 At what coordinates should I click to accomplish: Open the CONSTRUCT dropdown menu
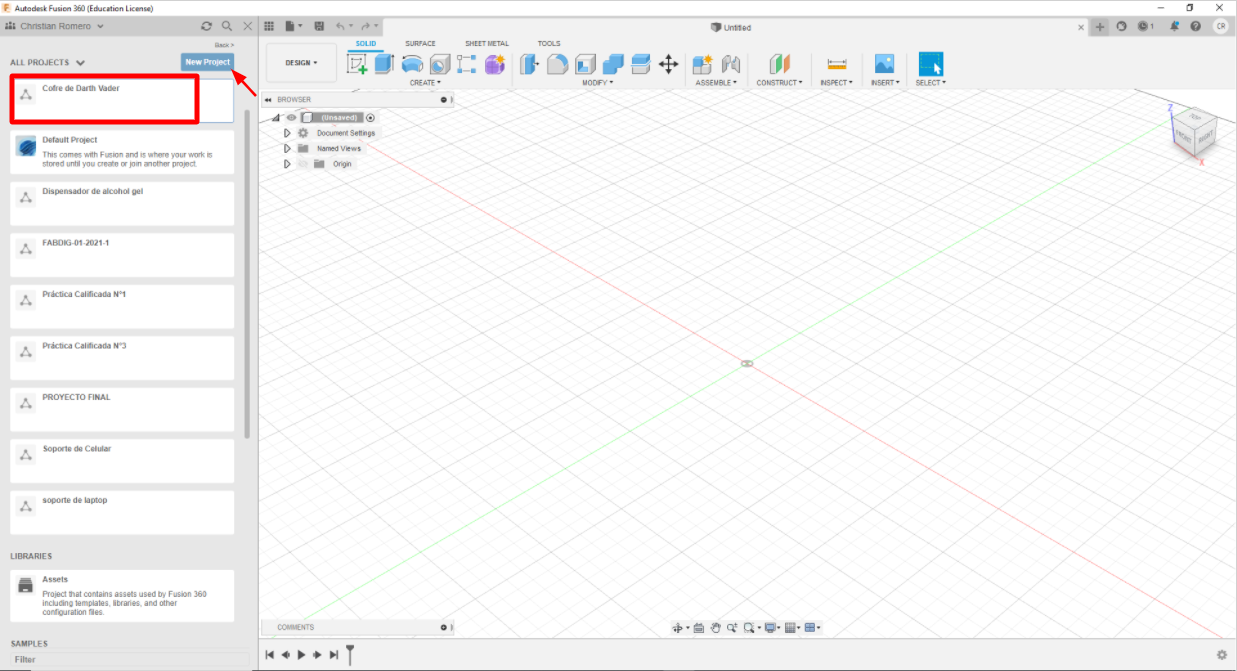[x=781, y=83]
